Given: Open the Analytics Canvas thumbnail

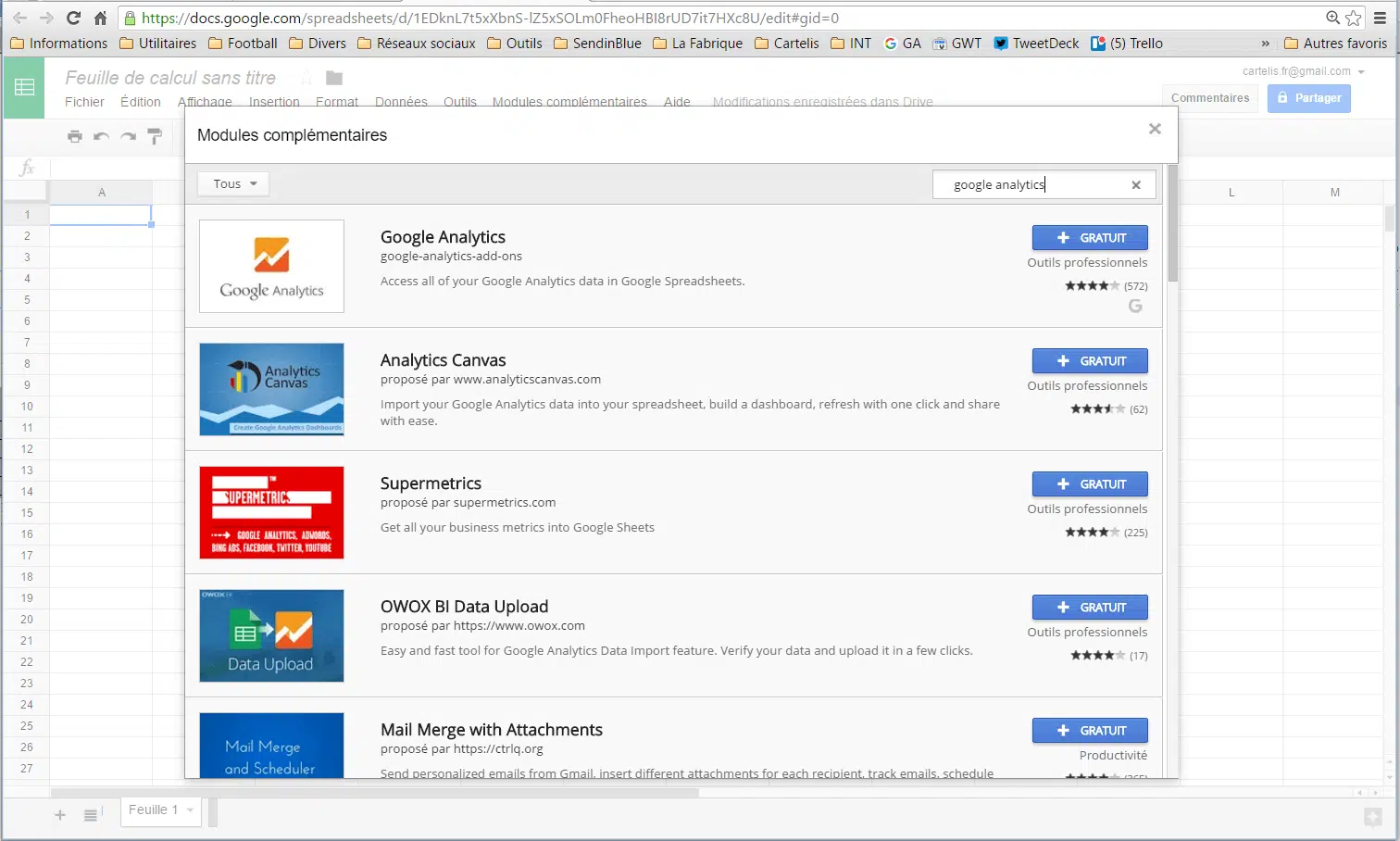Looking at the screenshot, I should 271,389.
